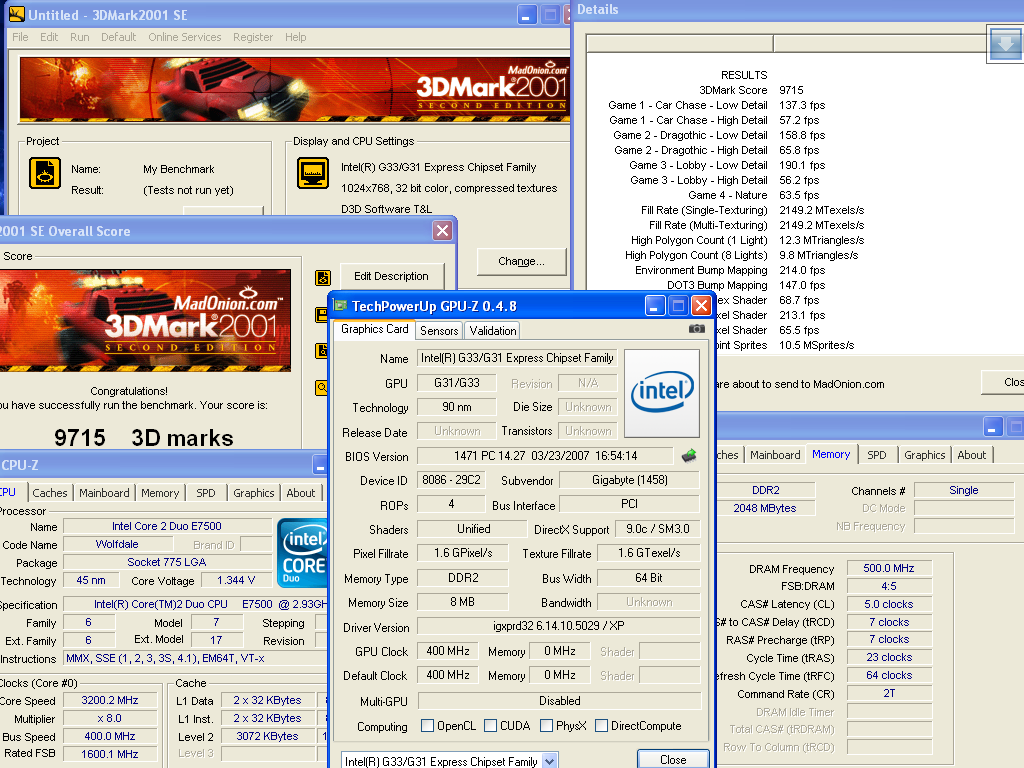Click the 3DMark Score 9715 result line
The width and height of the screenshot is (1024, 768).
[x=751, y=90]
